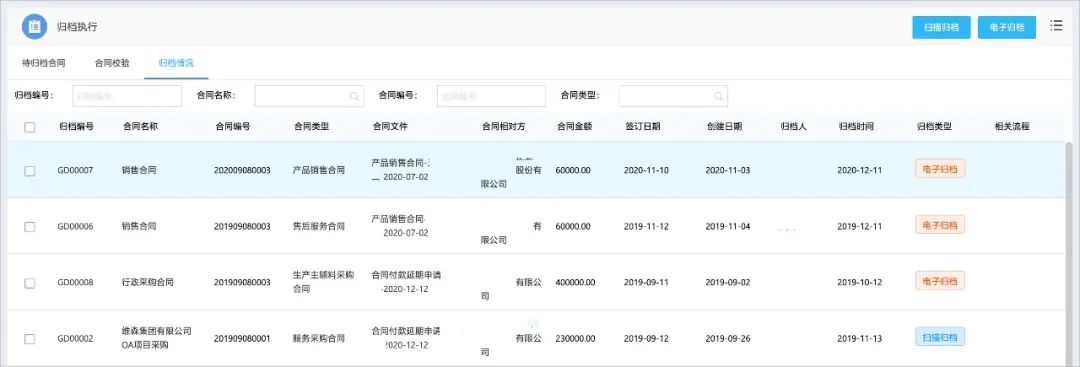Viewport: 1080px width, 367px height.
Task: Focus the 合同编号 input field
Action: (491, 96)
